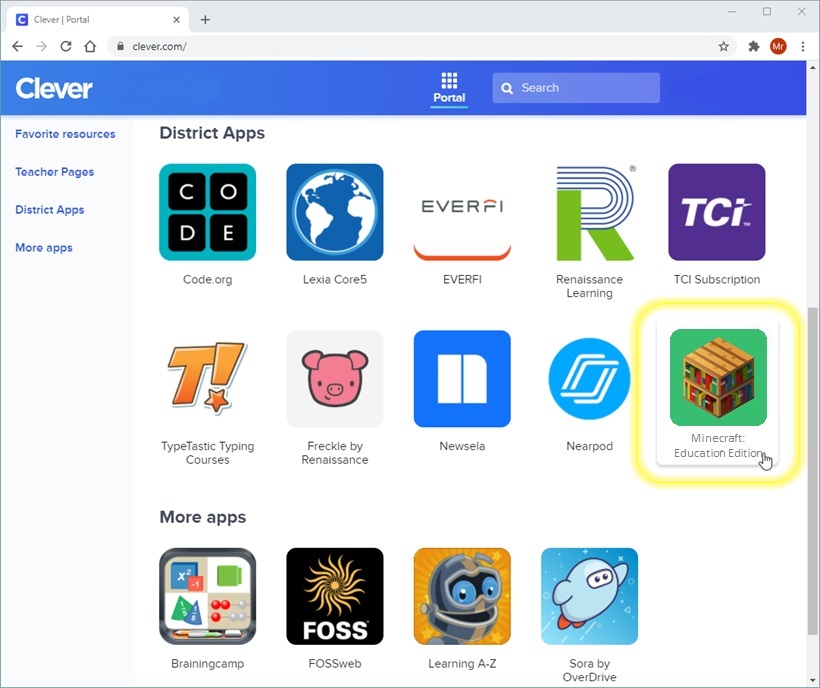Click the site lock icon
Image resolution: width=820 pixels, height=688 pixels.
point(120,47)
